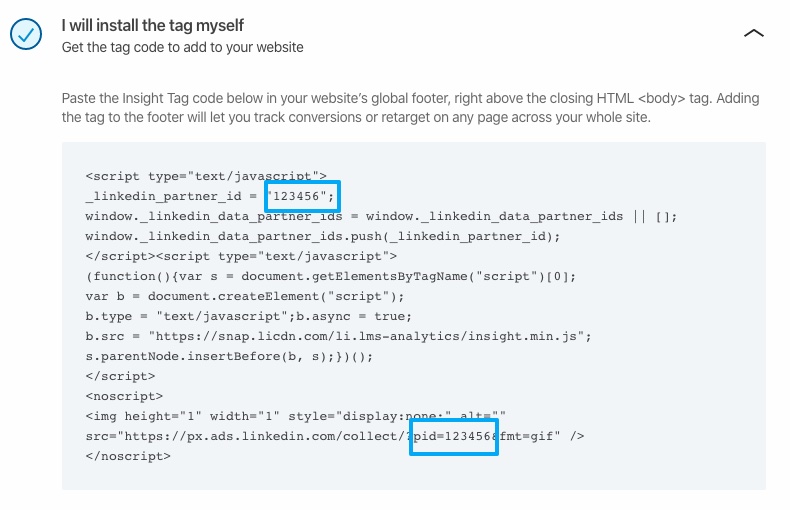
Task: Click the img height width line
Action: [x=296, y=416]
